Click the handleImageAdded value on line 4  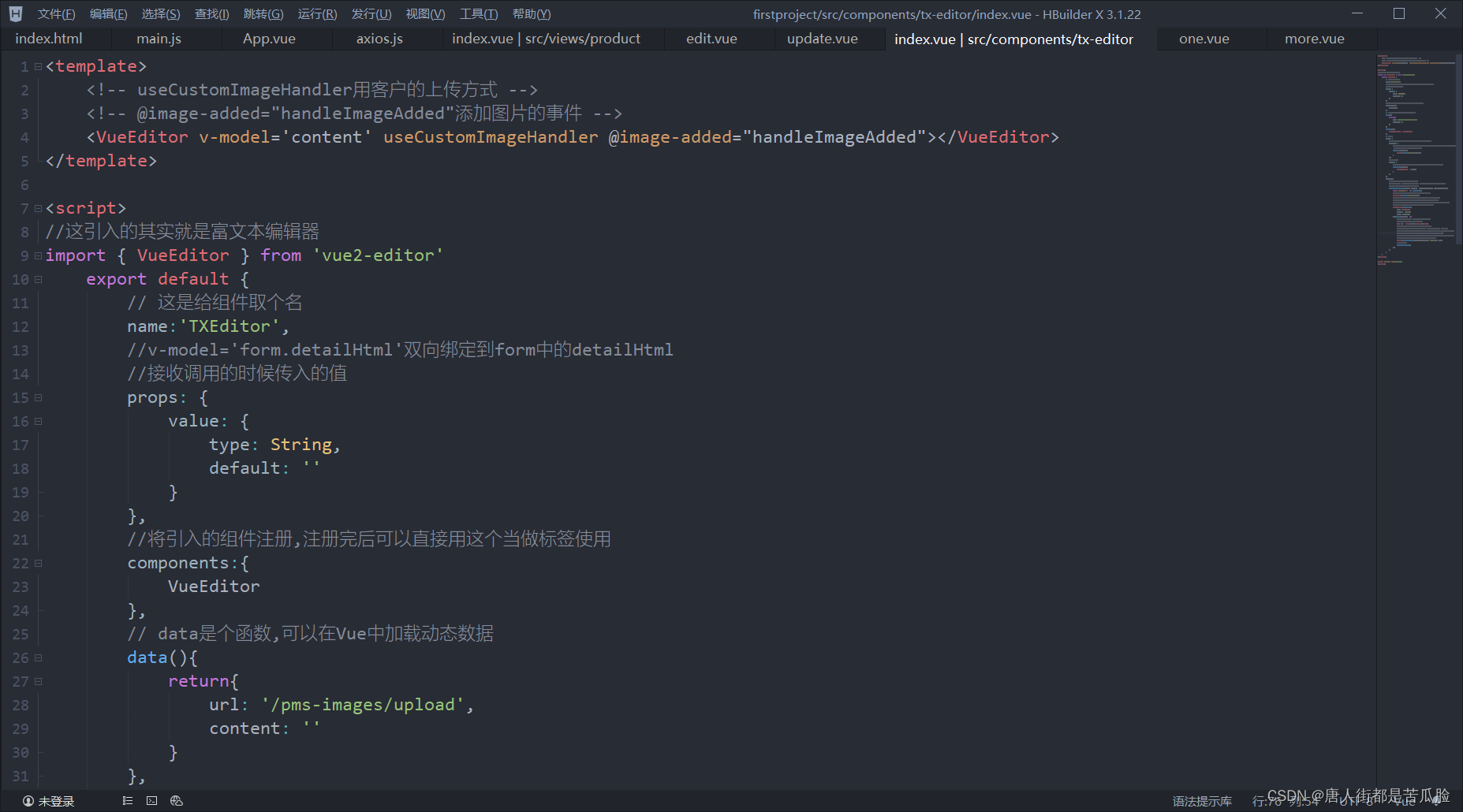(834, 137)
